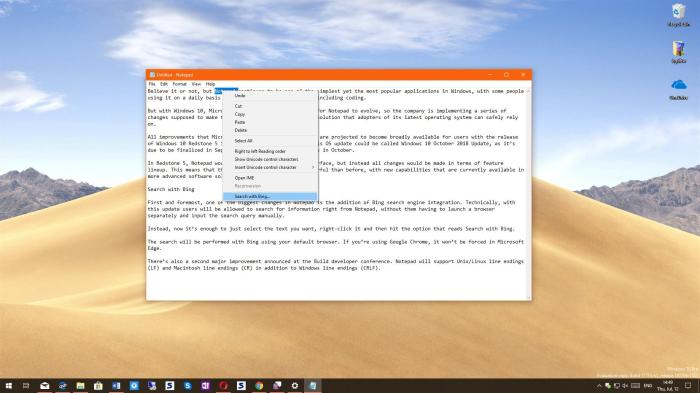
Task: Open Settings gear icon on taskbar
Action: (295, 385)
